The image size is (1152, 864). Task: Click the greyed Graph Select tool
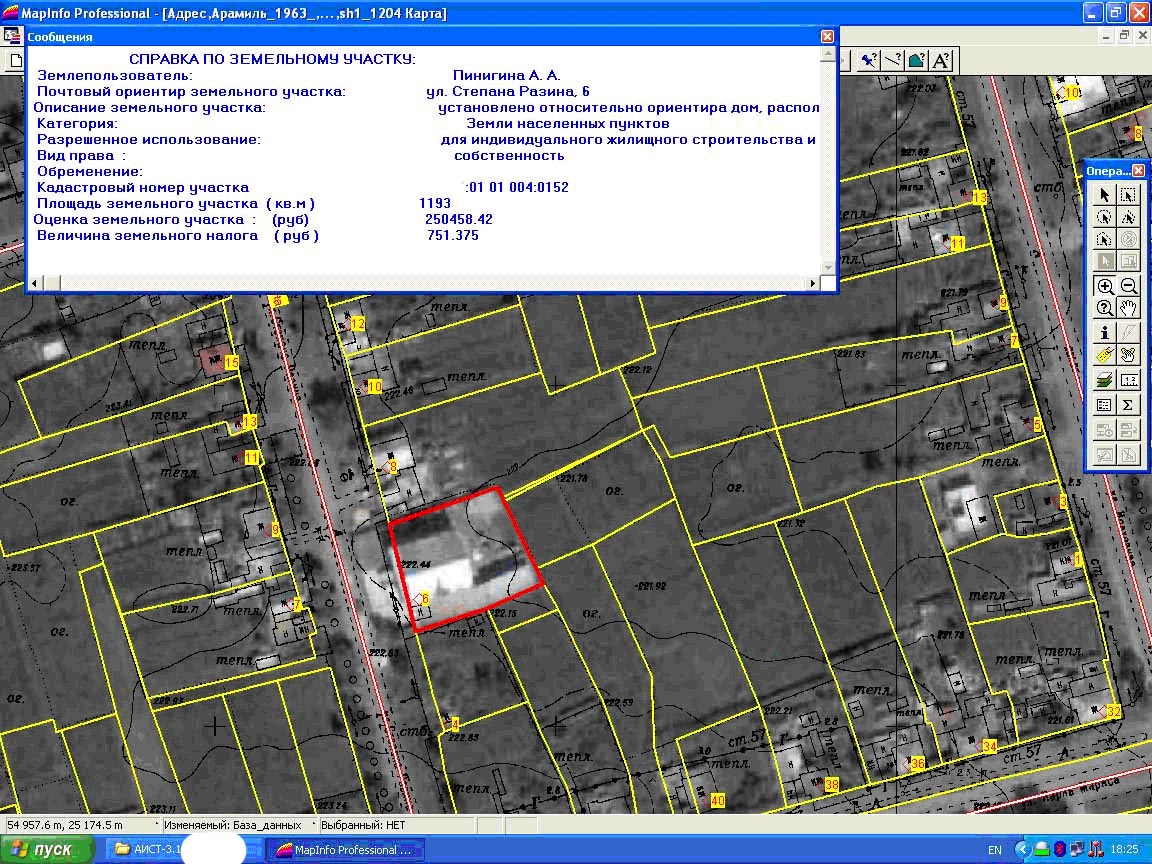tap(1128, 261)
